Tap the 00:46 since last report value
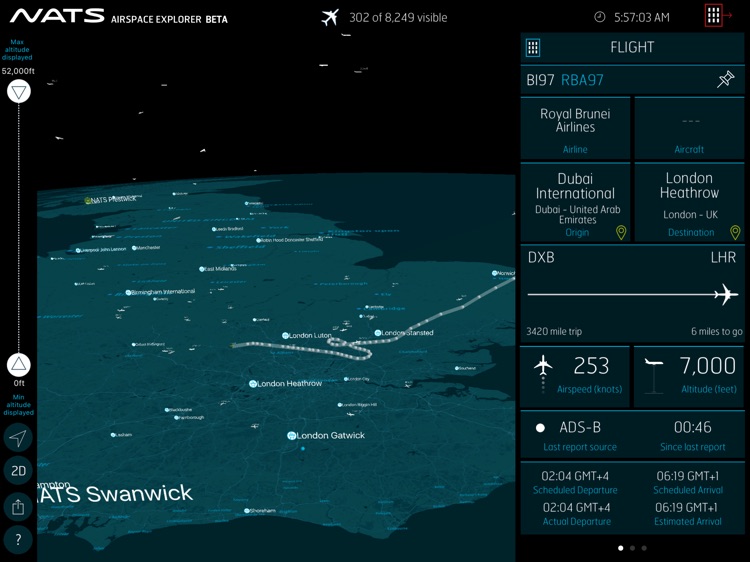The image size is (750, 562). 692,427
